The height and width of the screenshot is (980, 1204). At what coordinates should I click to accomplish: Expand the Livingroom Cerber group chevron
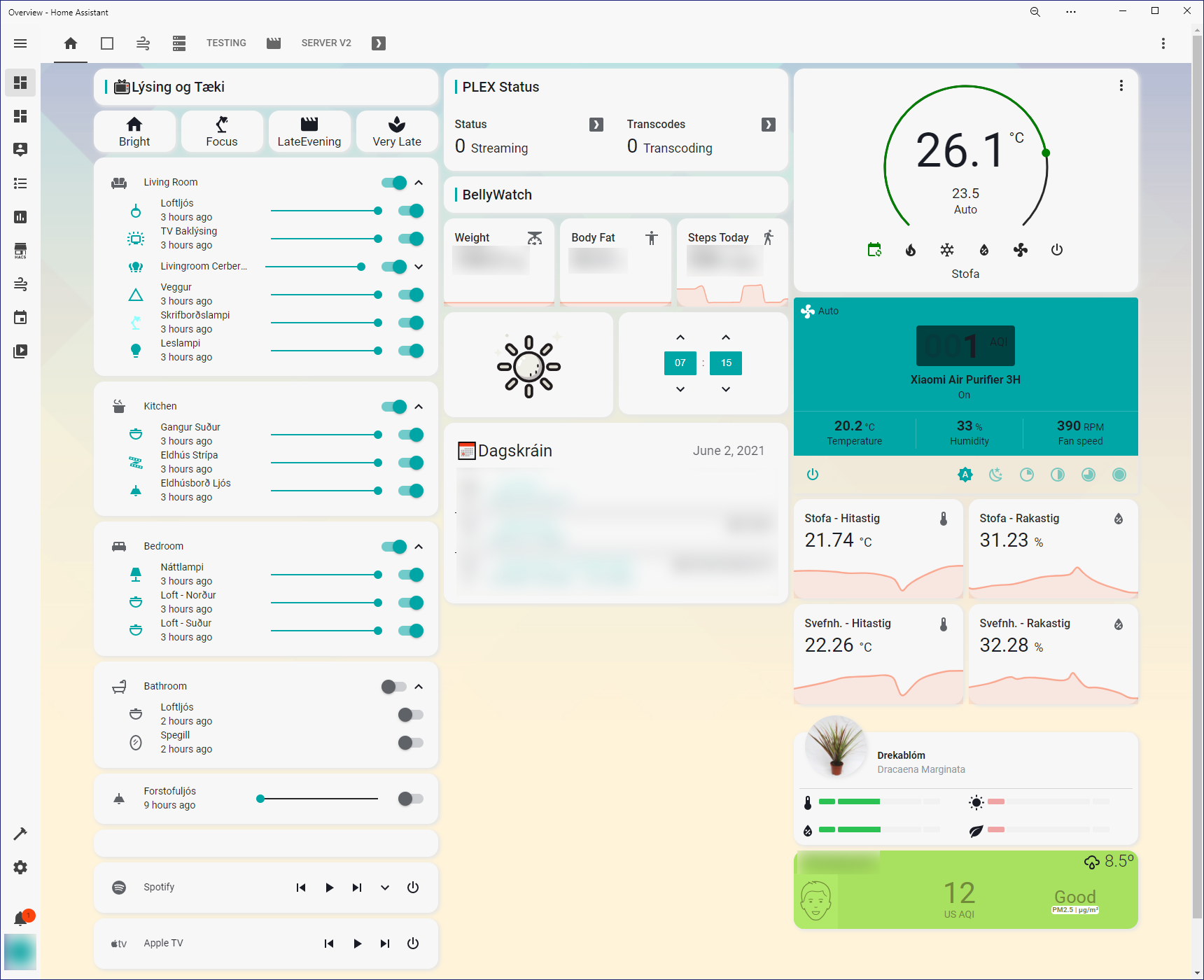pyautogui.click(x=419, y=267)
